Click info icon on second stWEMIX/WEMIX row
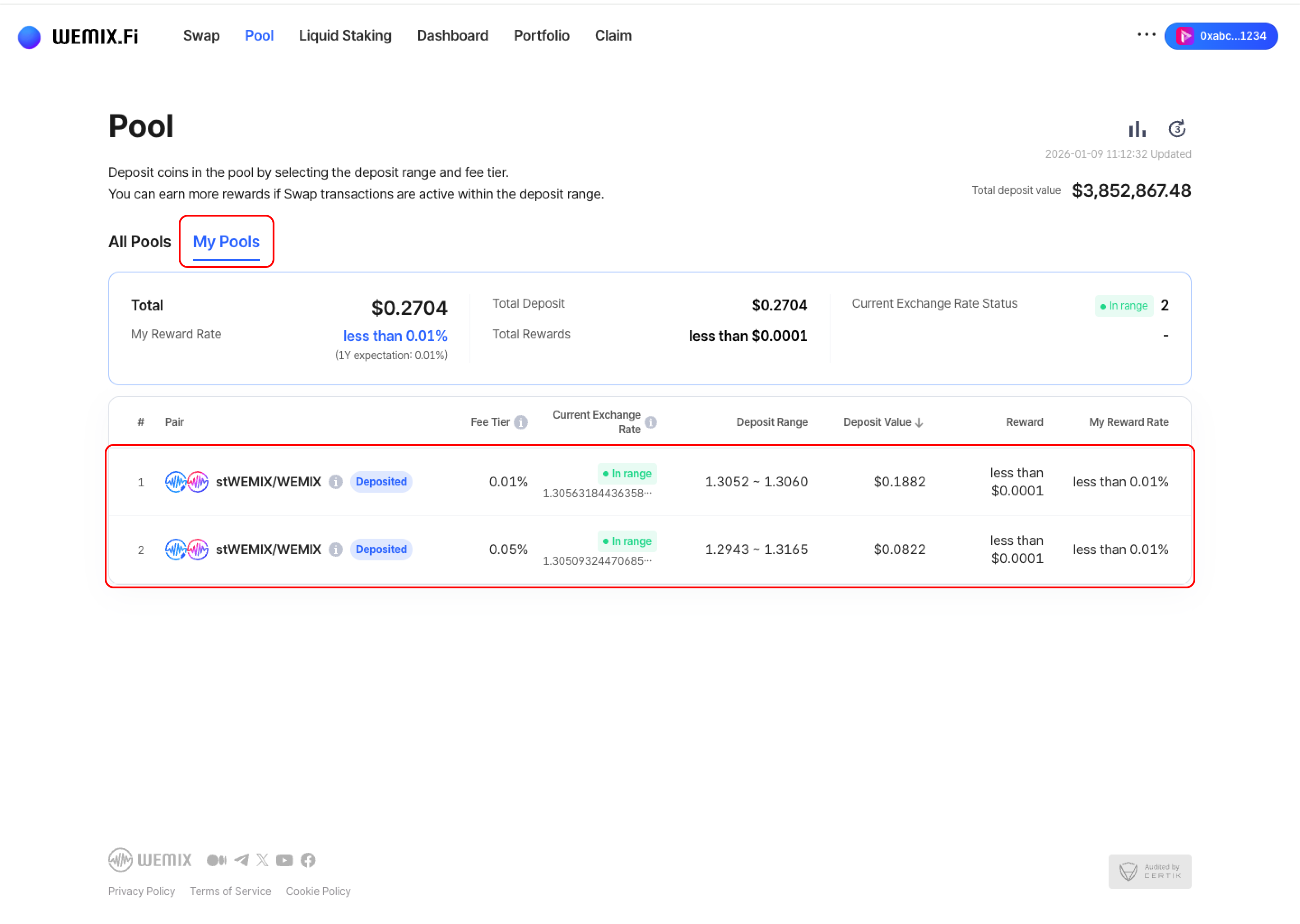The width and height of the screenshot is (1300, 924). 336,550
